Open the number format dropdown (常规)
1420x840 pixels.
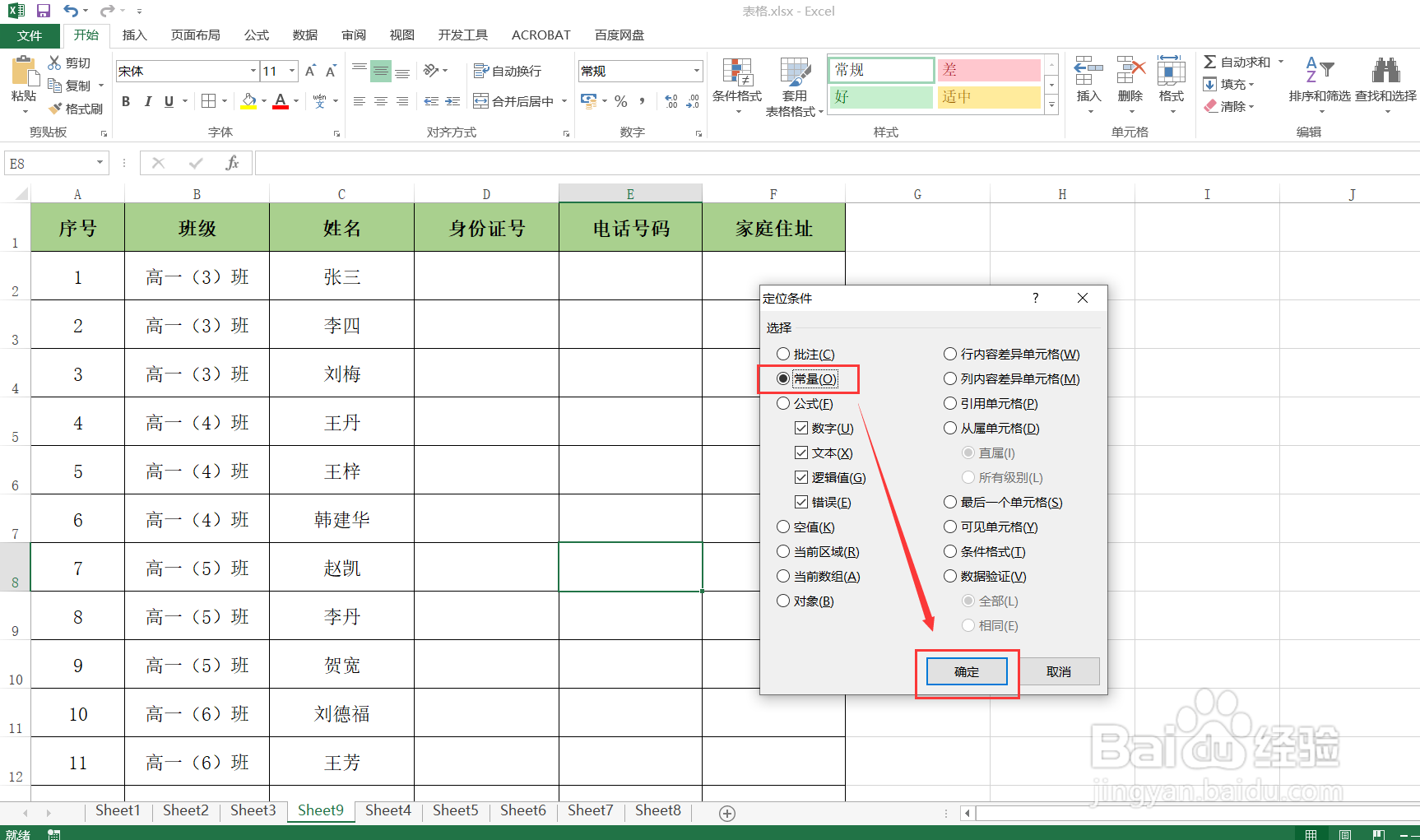pos(697,71)
